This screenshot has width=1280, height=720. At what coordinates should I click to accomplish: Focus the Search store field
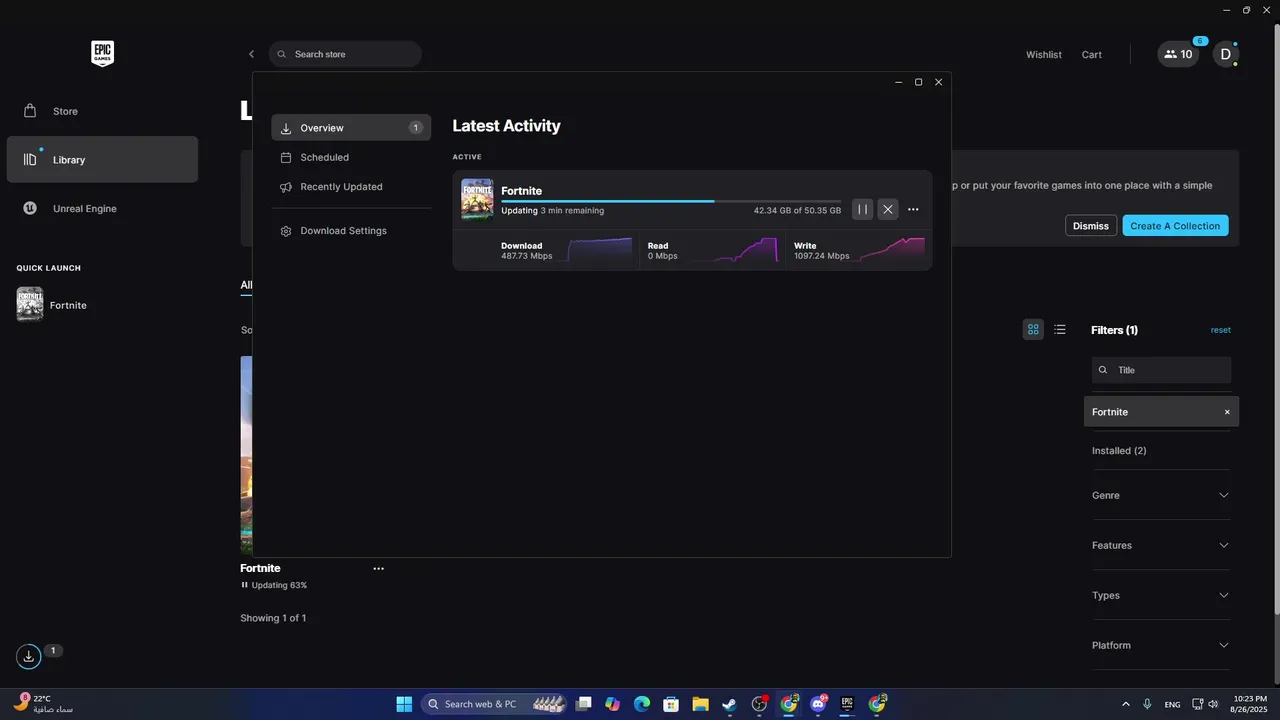pyautogui.click(x=345, y=54)
